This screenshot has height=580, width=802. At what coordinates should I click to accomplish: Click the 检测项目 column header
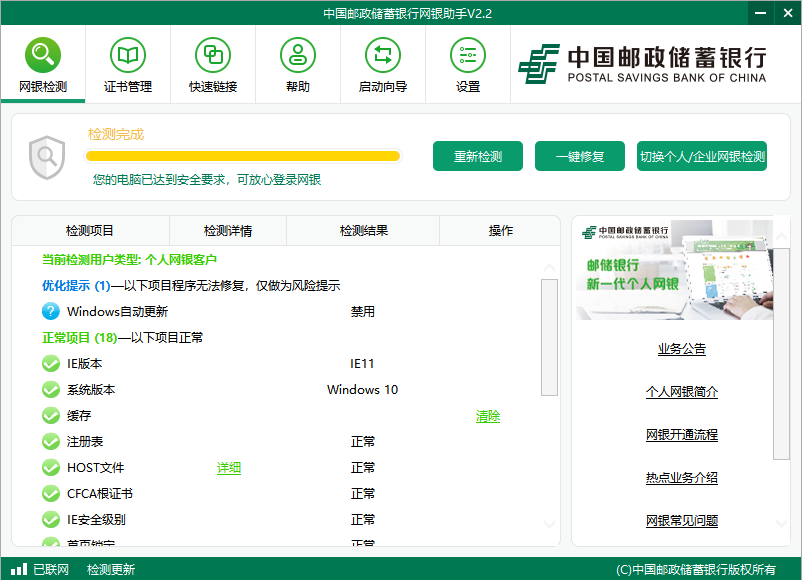(x=90, y=231)
